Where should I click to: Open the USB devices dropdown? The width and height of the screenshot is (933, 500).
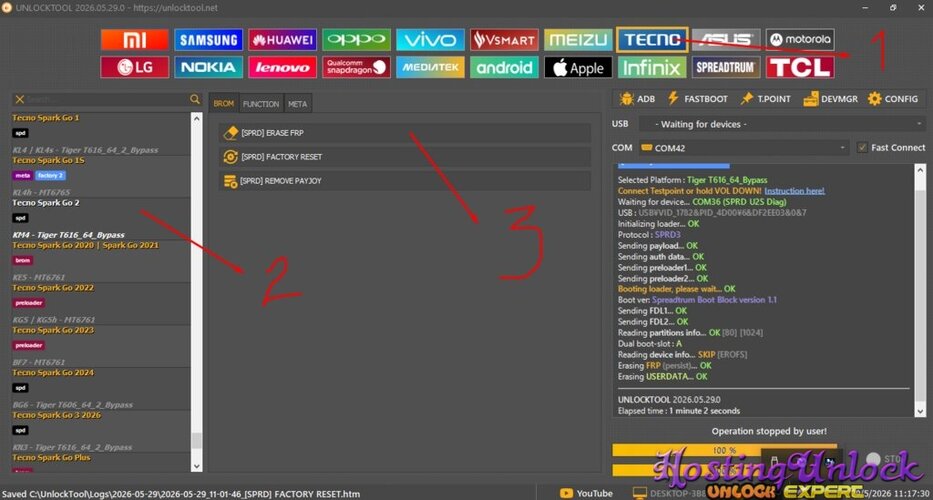coord(782,124)
